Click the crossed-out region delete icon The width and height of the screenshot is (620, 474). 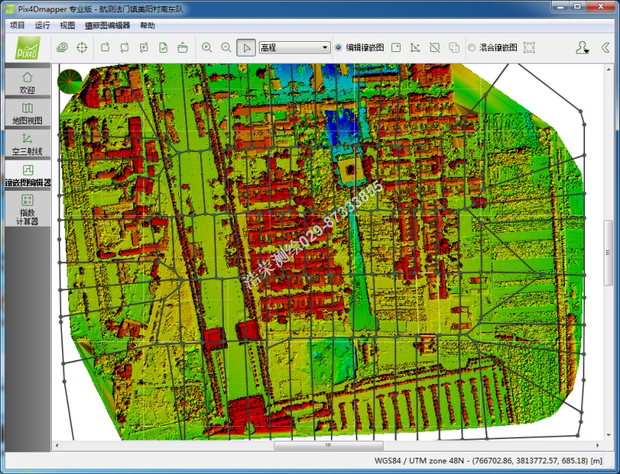[x=435, y=48]
